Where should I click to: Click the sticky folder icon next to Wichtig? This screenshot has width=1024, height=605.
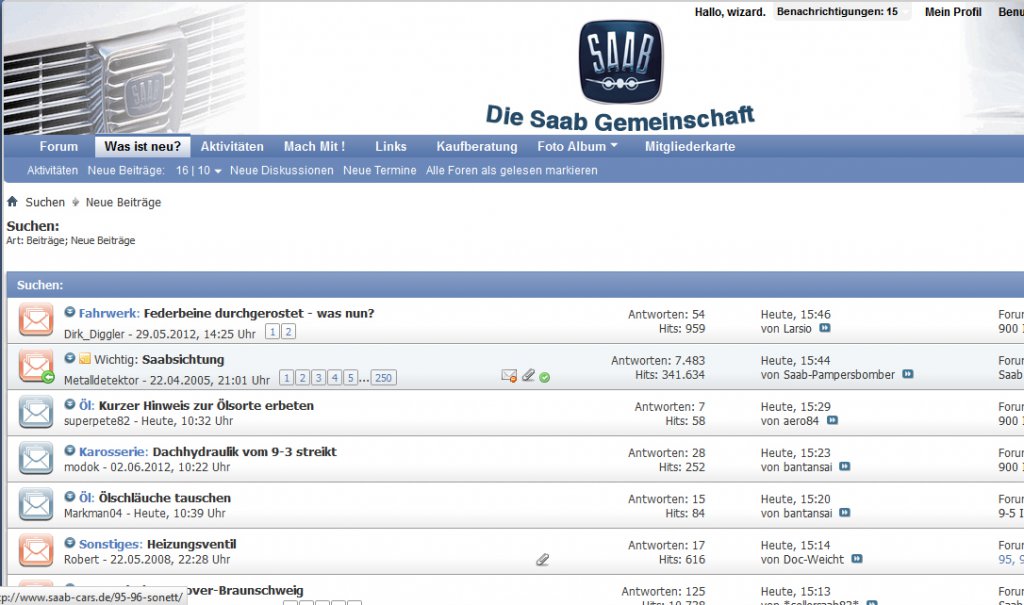[85, 359]
